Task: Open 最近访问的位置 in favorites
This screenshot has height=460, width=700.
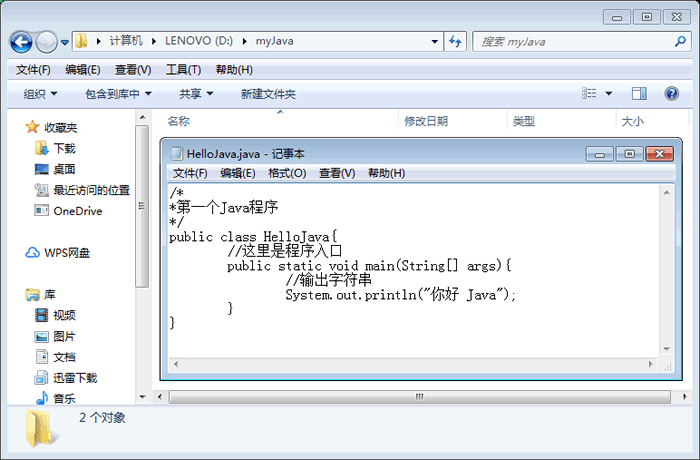Action: click(x=91, y=190)
